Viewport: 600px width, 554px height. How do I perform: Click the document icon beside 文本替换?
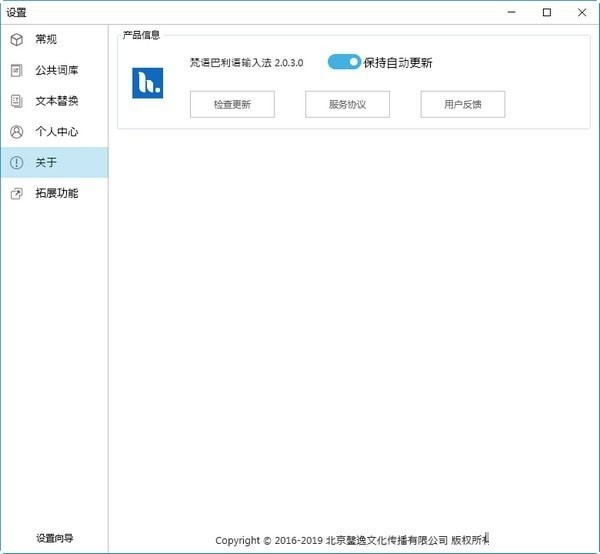click(16, 101)
